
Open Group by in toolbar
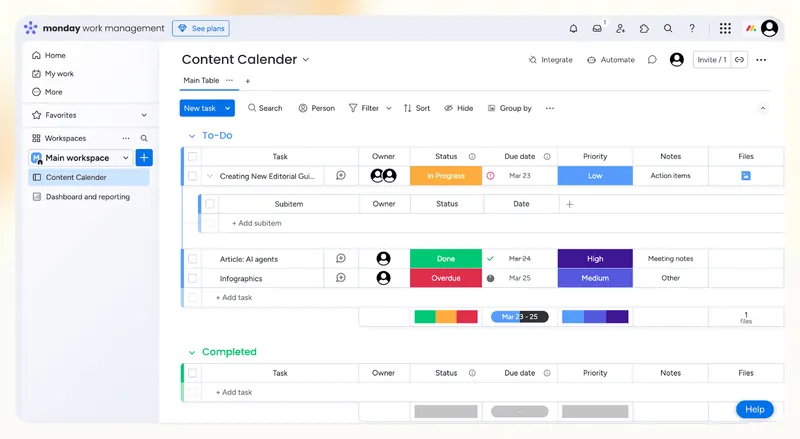(x=510, y=108)
